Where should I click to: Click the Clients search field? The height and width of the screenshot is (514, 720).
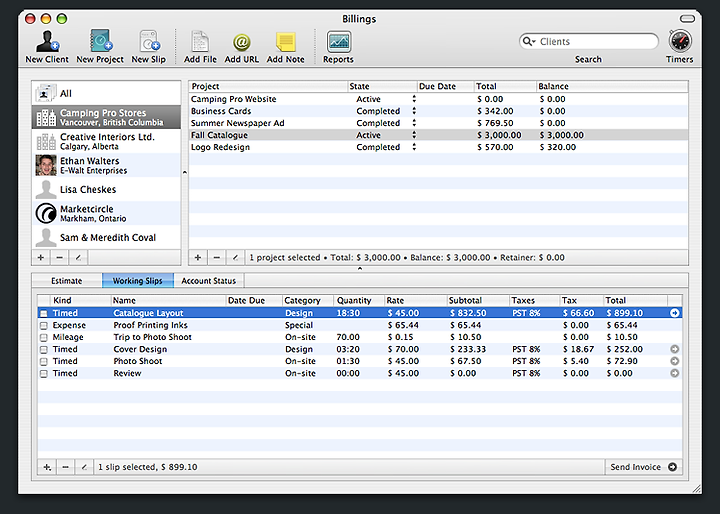pyautogui.click(x=589, y=41)
